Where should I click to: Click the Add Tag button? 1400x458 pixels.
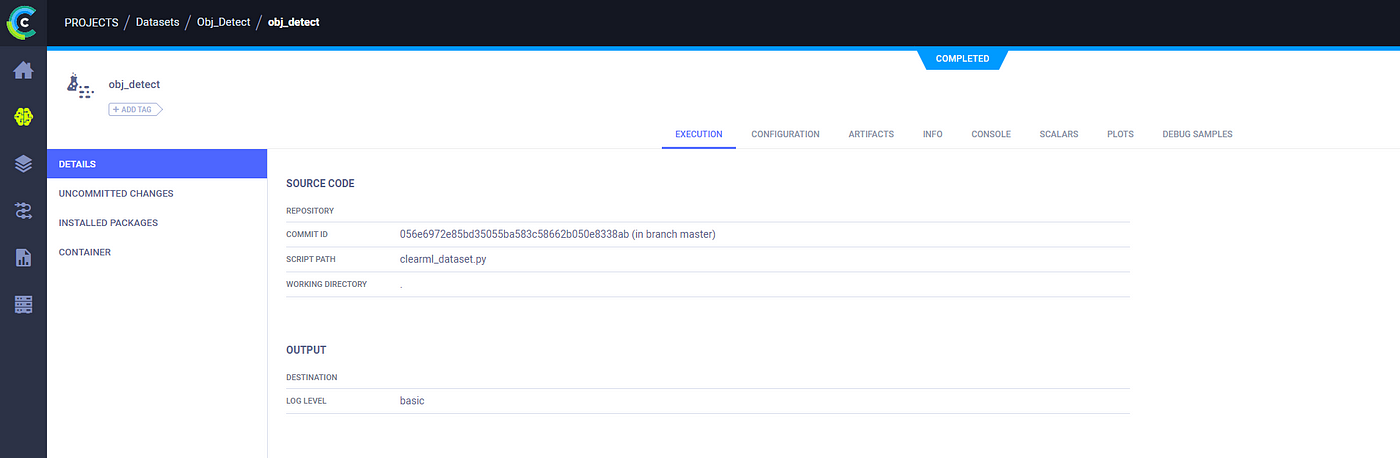(x=135, y=109)
